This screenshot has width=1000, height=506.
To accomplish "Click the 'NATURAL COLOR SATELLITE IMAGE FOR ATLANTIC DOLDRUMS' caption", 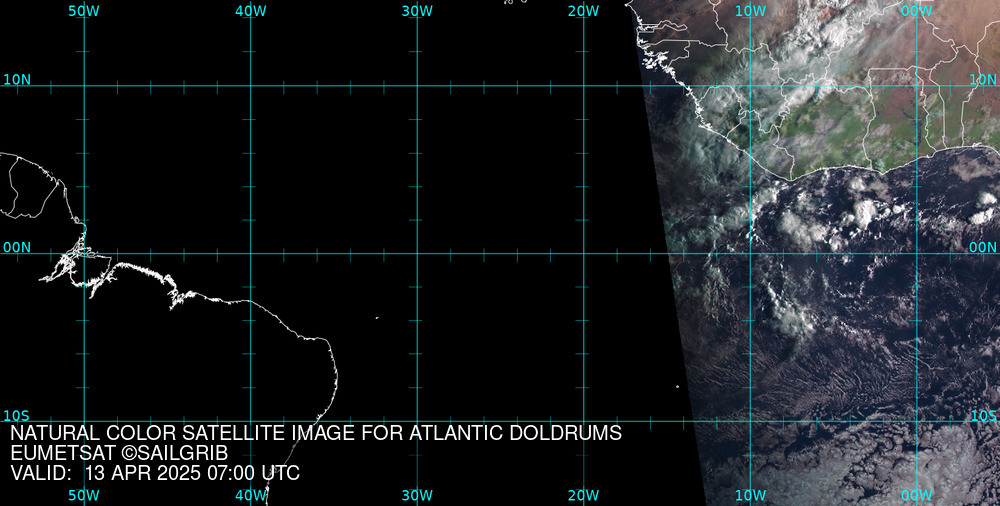I will point(316,433).
